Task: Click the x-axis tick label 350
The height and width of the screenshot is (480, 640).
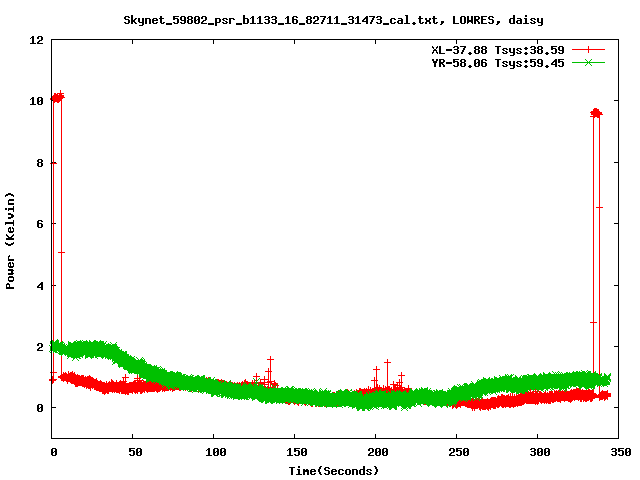Action: coord(620,452)
